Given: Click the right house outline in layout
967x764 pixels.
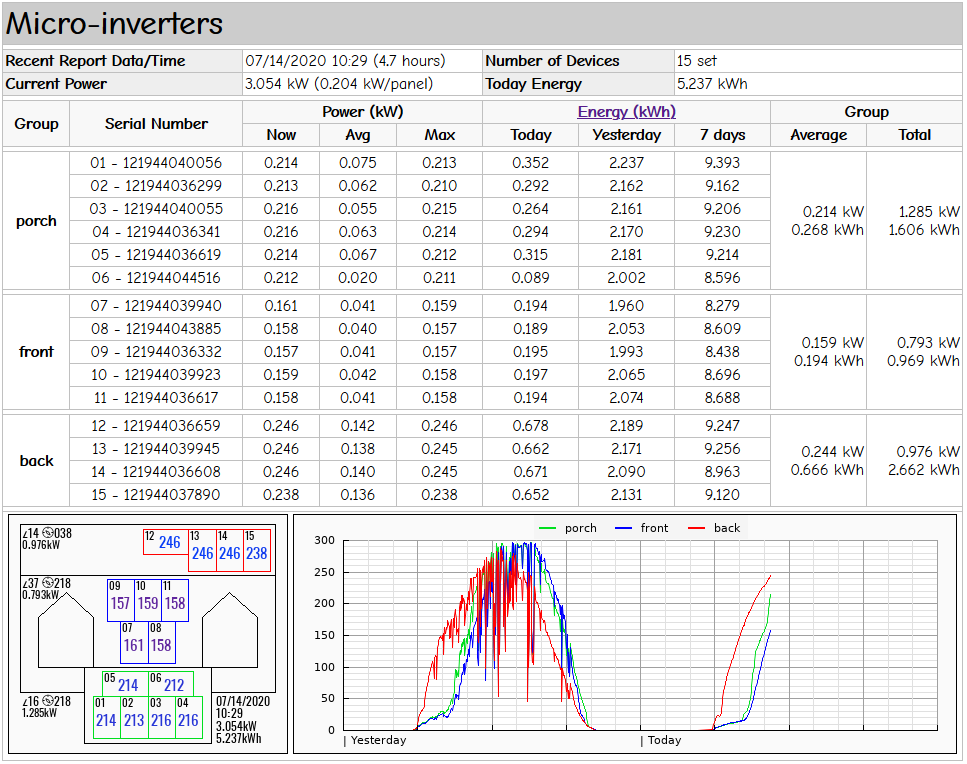Looking at the screenshot, I should [x=230, y=630].
